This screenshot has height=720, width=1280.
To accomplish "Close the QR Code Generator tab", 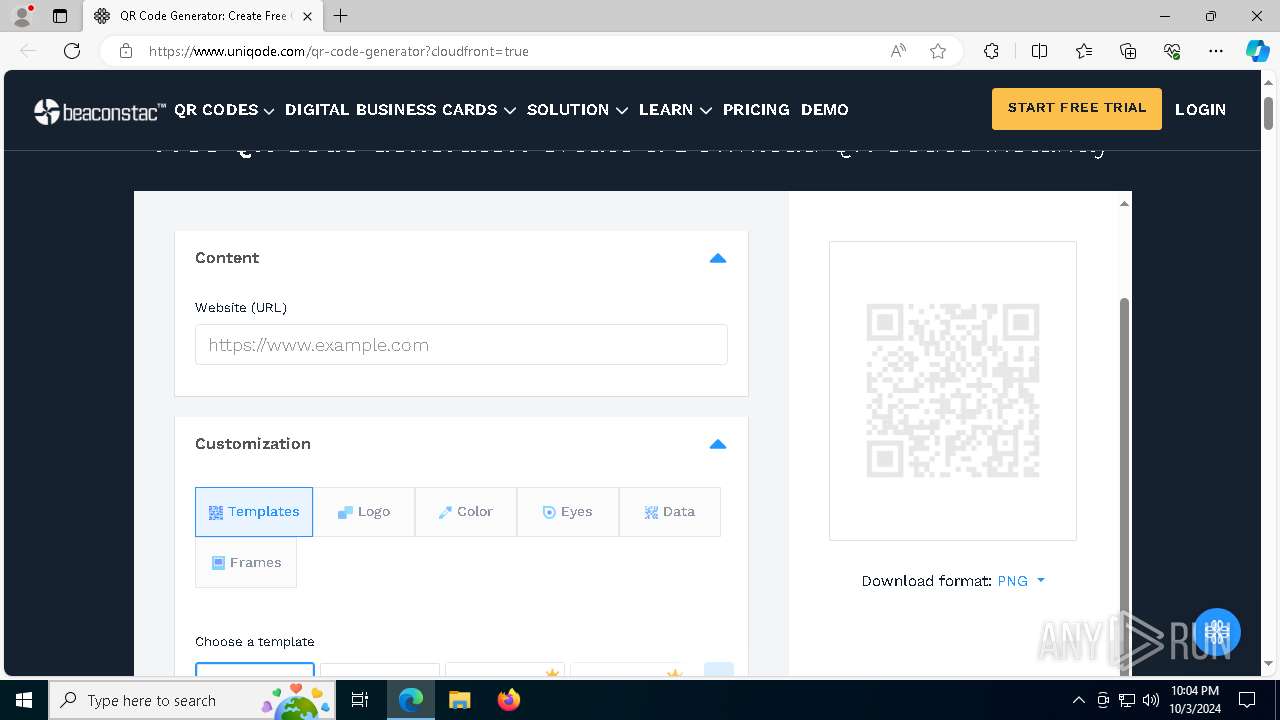I will (307, 16).
